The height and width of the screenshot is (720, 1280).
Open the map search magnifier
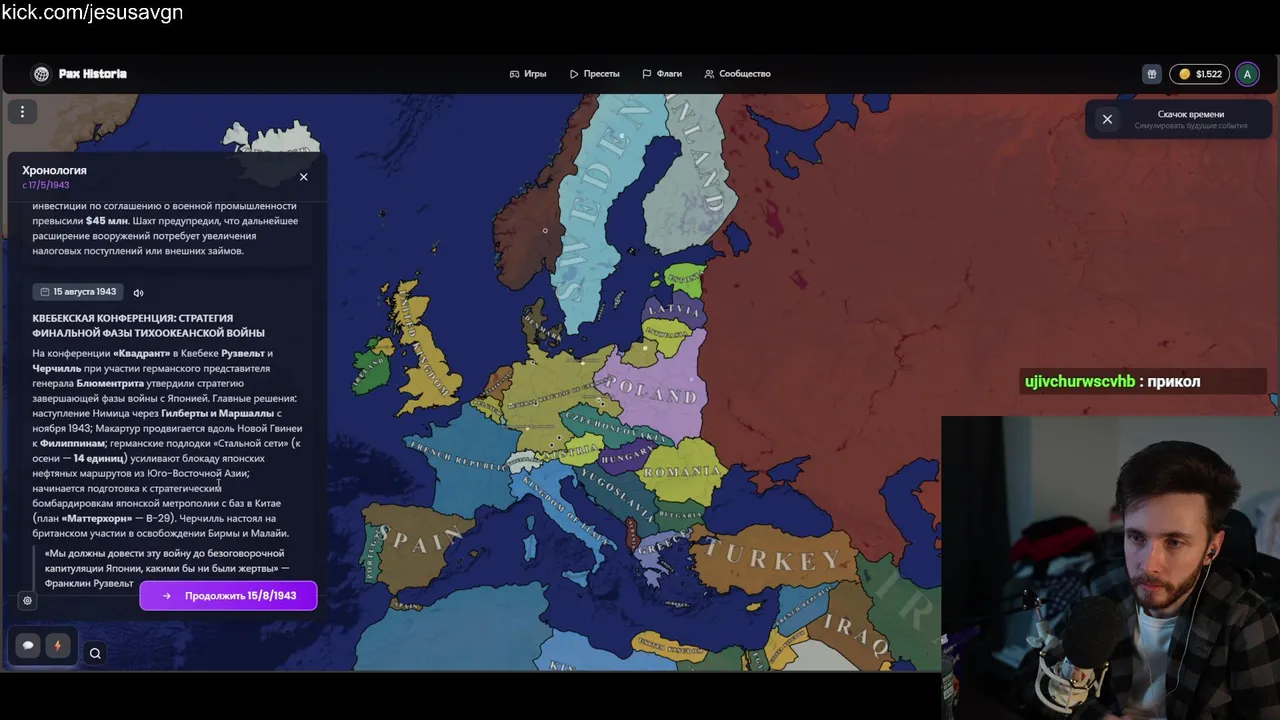95,653
